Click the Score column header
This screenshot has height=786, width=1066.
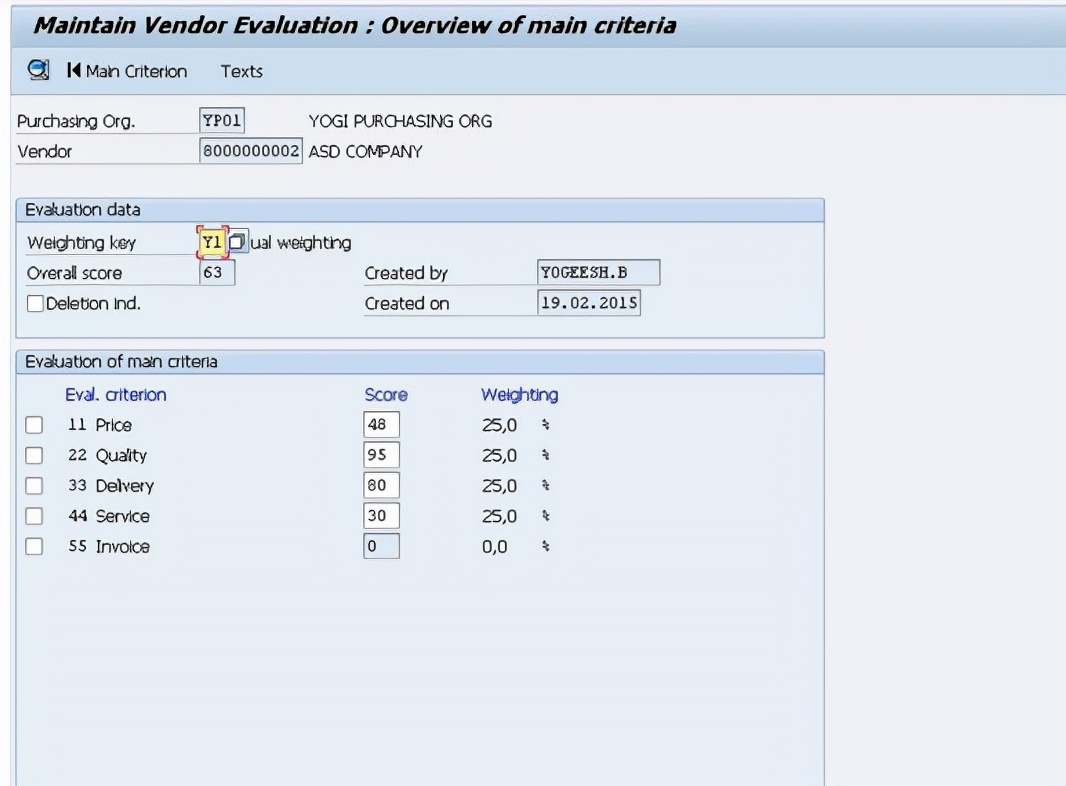386,394
